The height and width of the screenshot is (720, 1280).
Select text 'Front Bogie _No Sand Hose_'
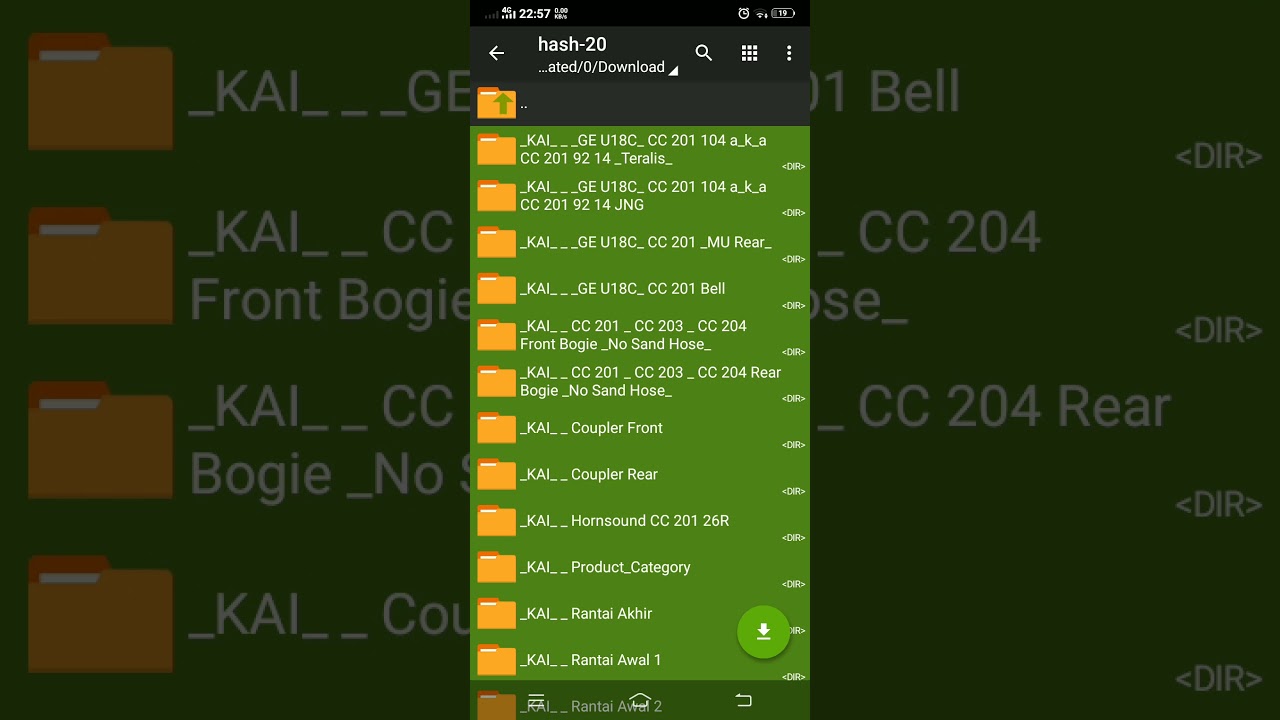(615, 344)
